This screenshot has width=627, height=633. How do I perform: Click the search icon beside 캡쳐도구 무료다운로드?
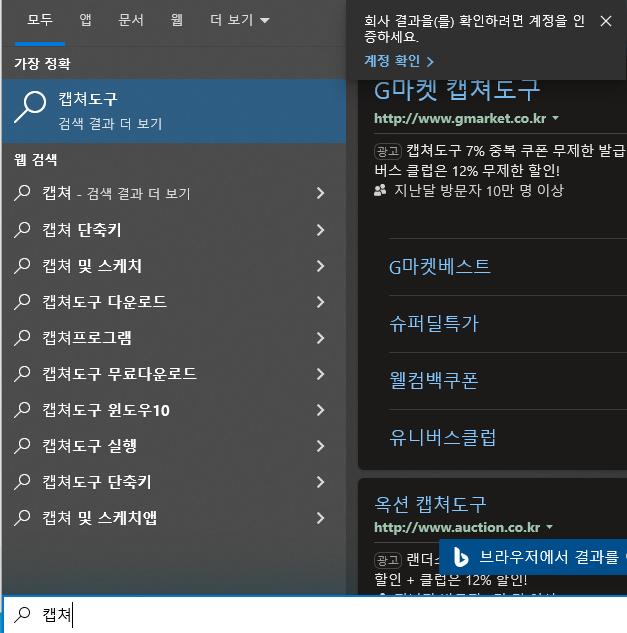click(22, 374)
